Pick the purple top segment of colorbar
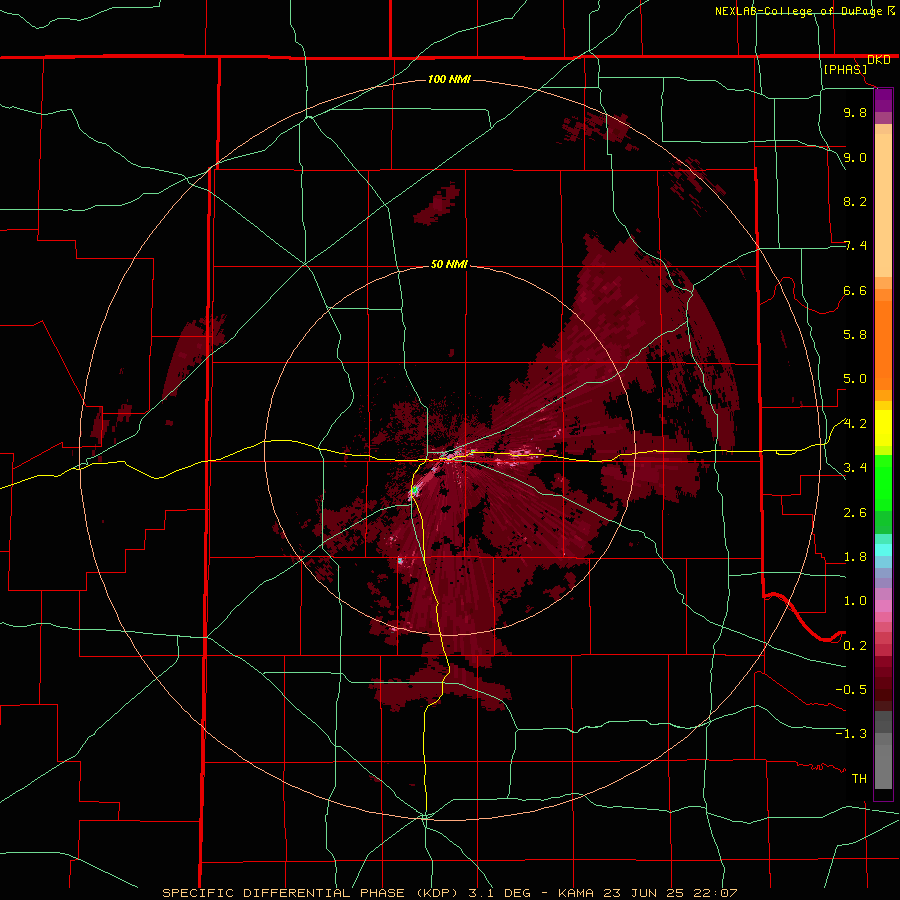 tap(883, 100)
